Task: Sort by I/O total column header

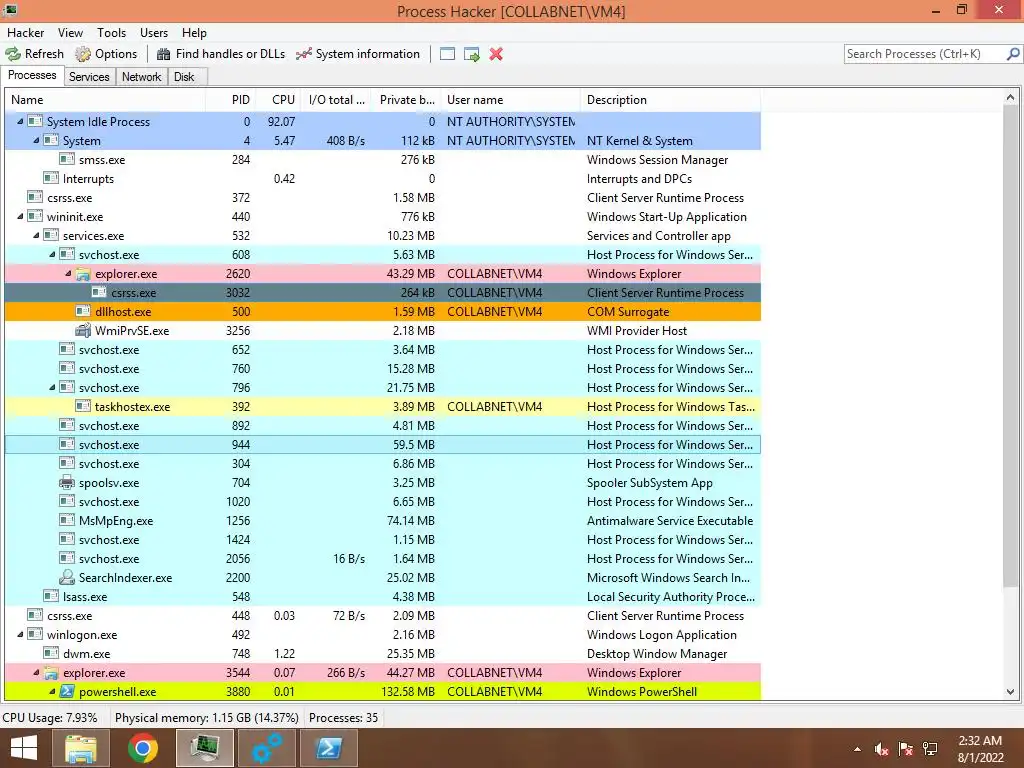Action: tap(336, 100)
